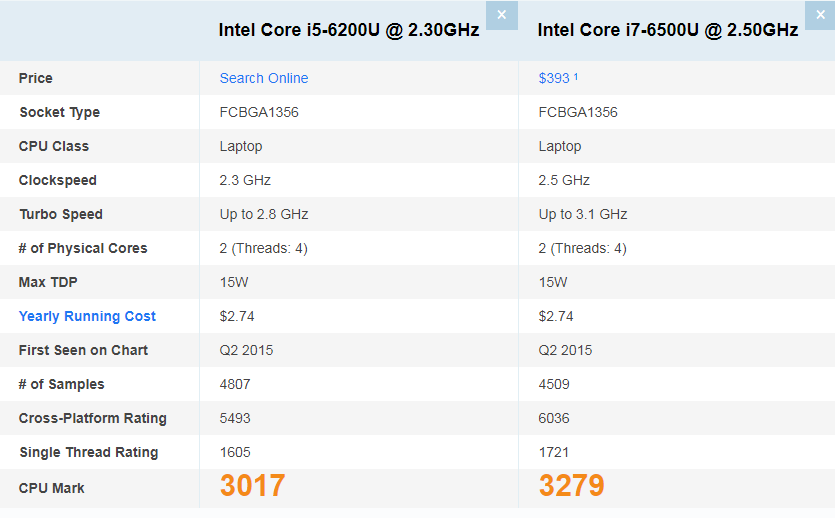Open the Yearly Running Cost link
The image size is (835, 518).
87,316
